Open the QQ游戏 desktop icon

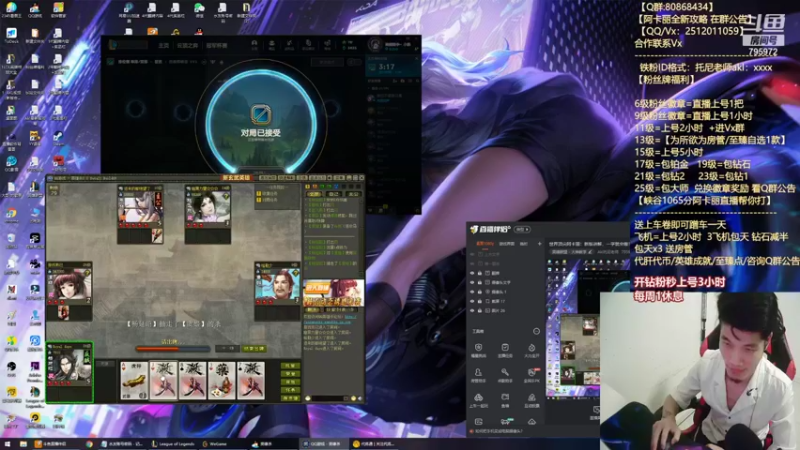[x=35, y=10]
